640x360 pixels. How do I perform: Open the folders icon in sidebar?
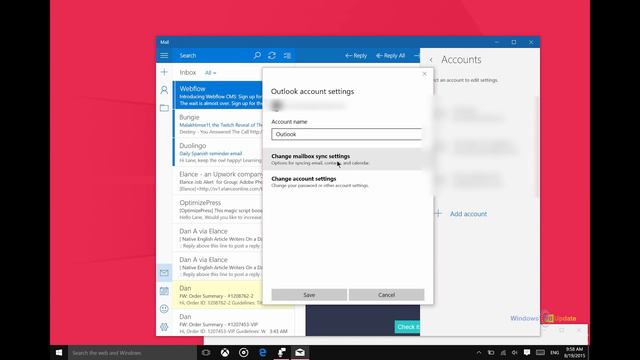click(164, 108)
